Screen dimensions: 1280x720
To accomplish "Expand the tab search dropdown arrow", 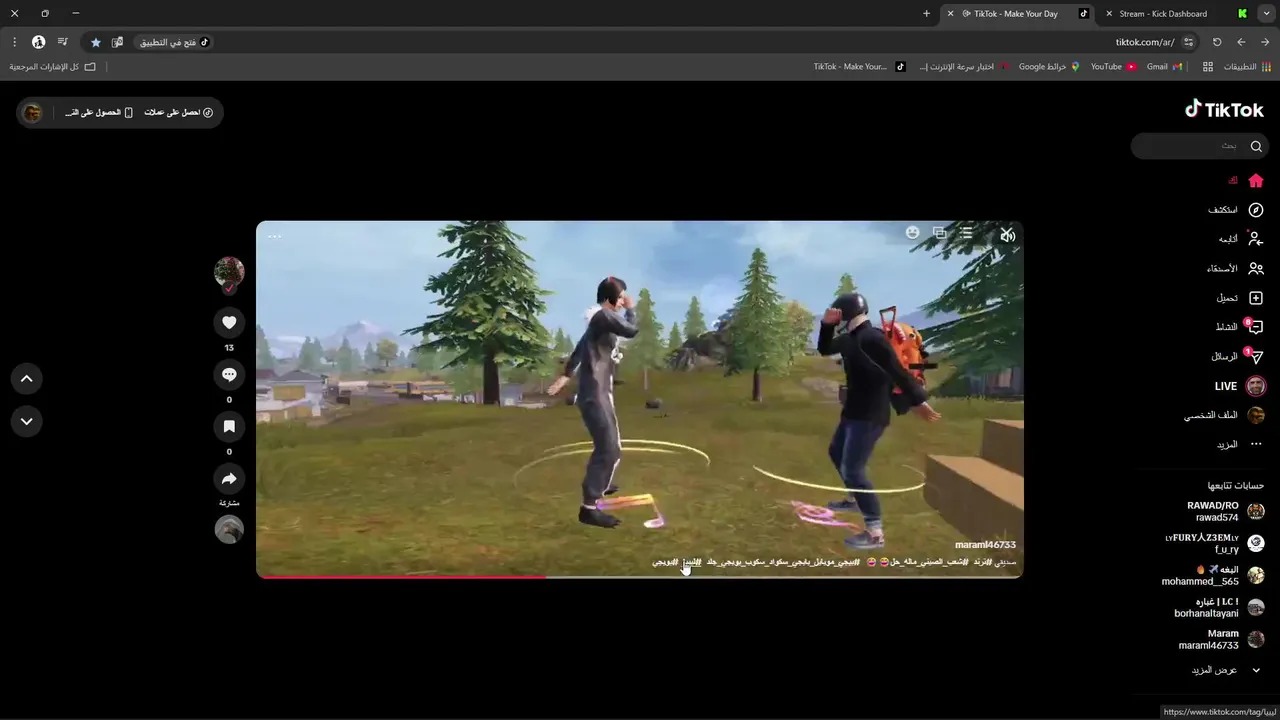I will pos(1267,14).
